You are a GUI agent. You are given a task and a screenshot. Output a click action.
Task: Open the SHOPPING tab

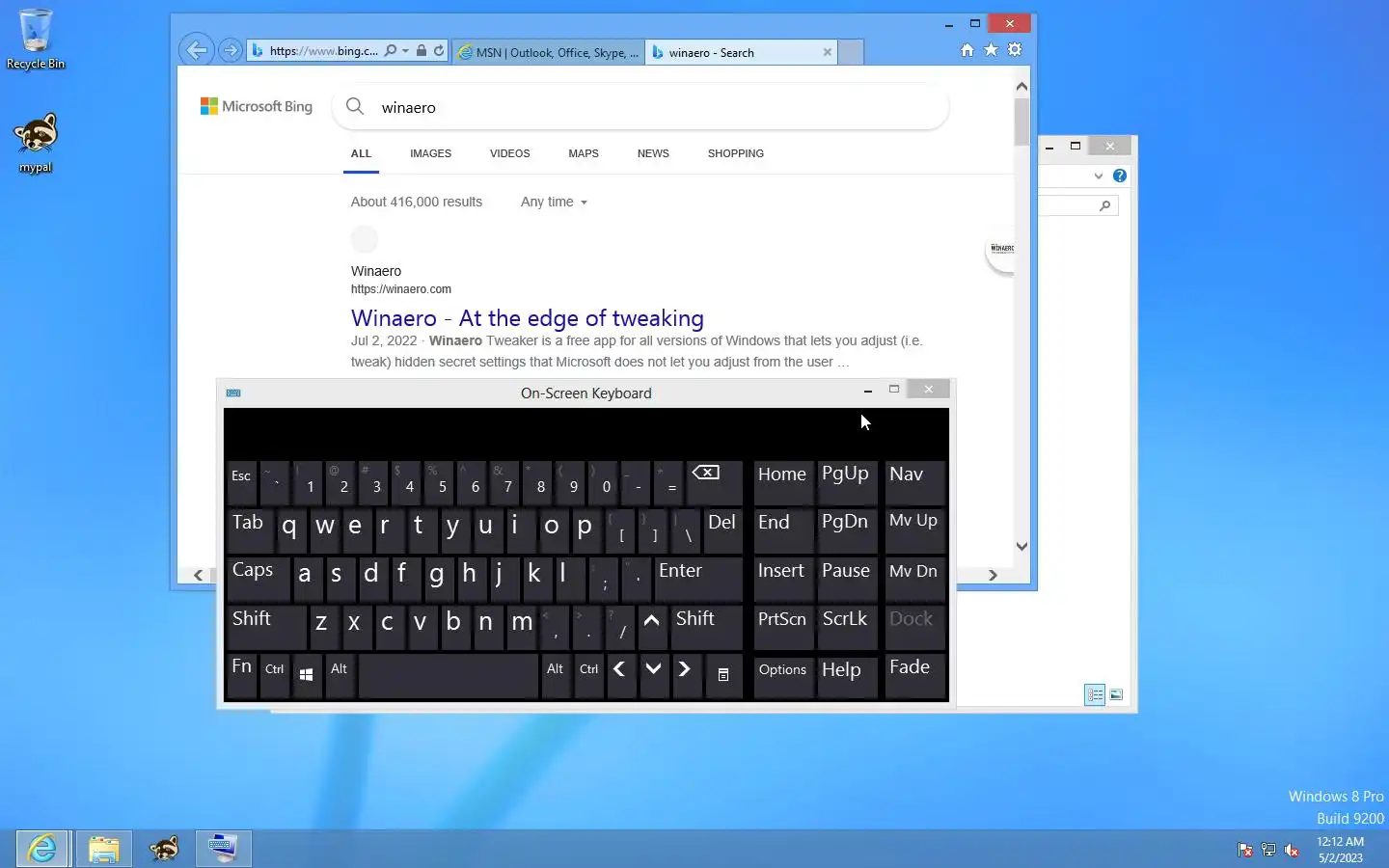point(736,153)
